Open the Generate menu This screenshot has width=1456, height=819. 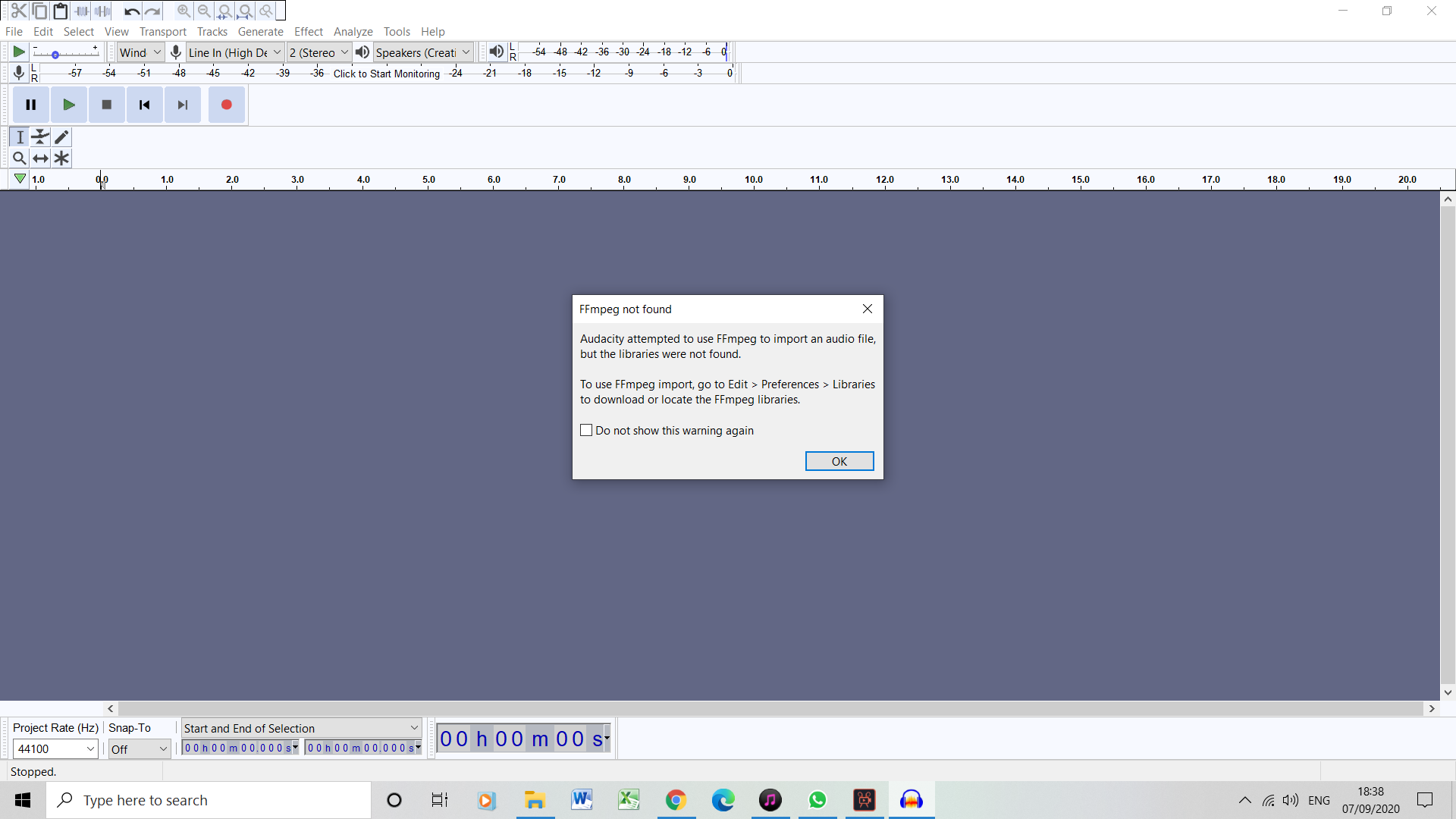click(261, 31)
